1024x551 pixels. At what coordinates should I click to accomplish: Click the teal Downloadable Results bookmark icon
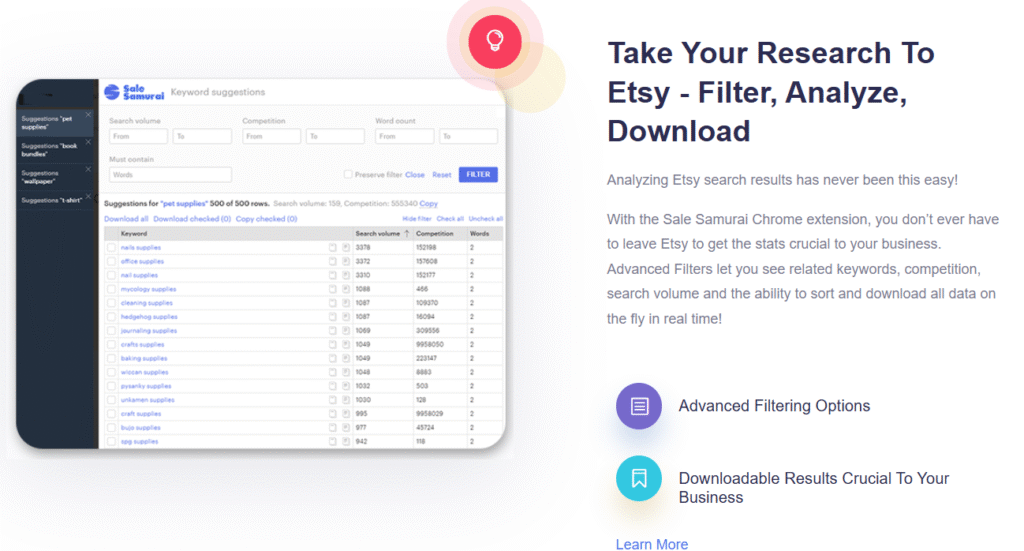(x=639, y=479)
